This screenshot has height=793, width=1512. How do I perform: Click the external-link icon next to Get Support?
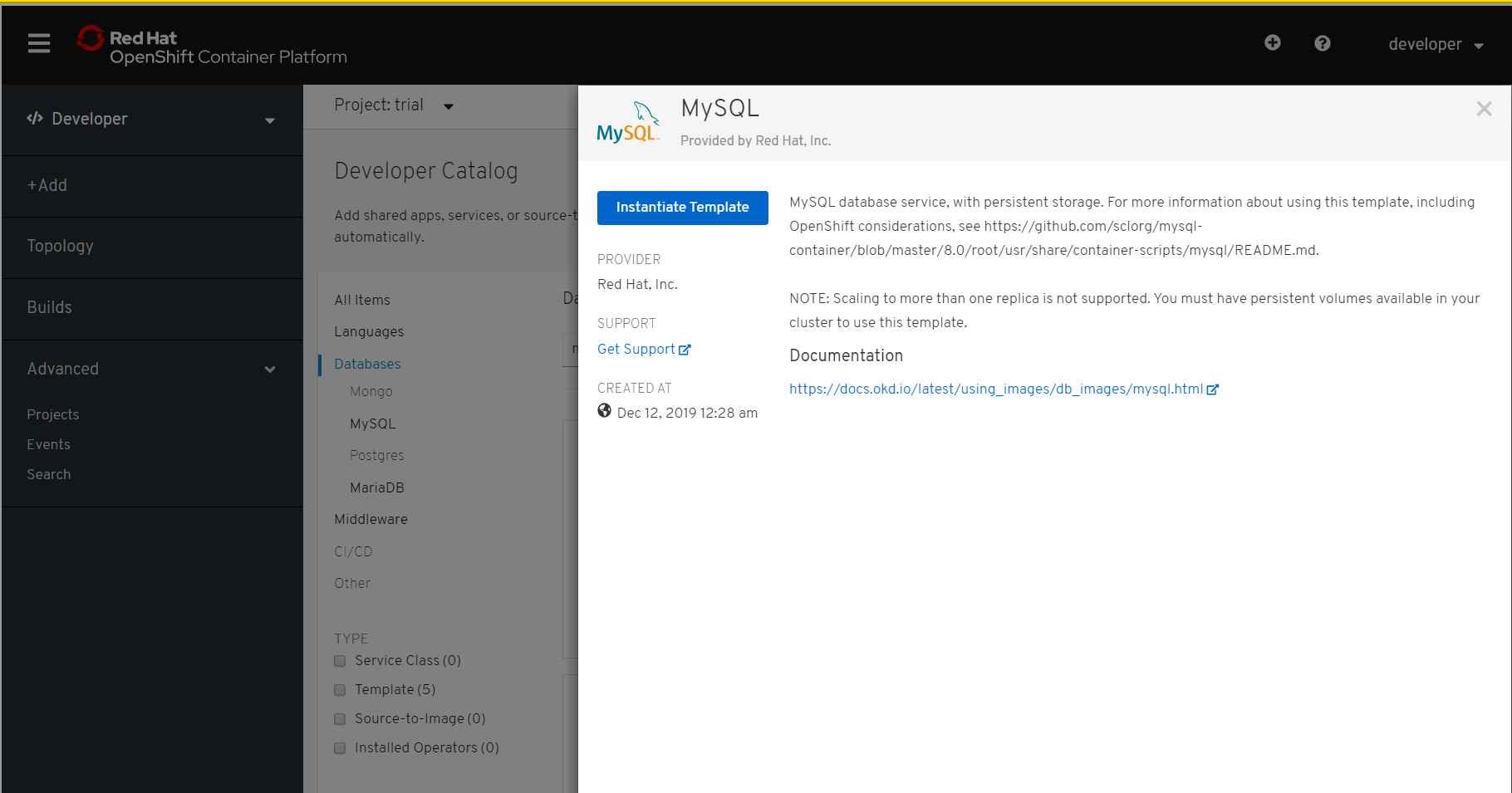pos(685,349)
